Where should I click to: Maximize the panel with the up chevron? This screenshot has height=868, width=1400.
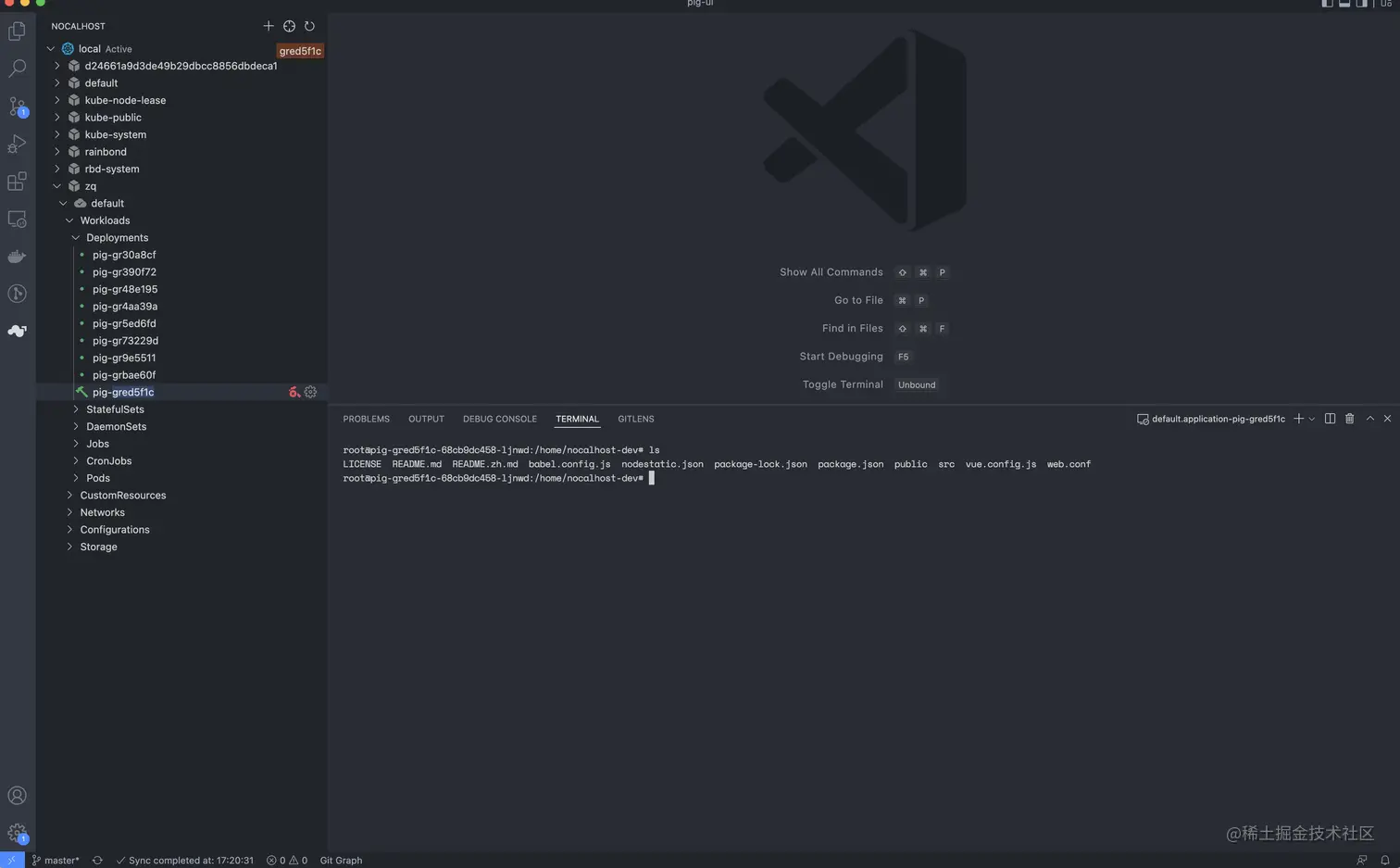[1370, 419]
